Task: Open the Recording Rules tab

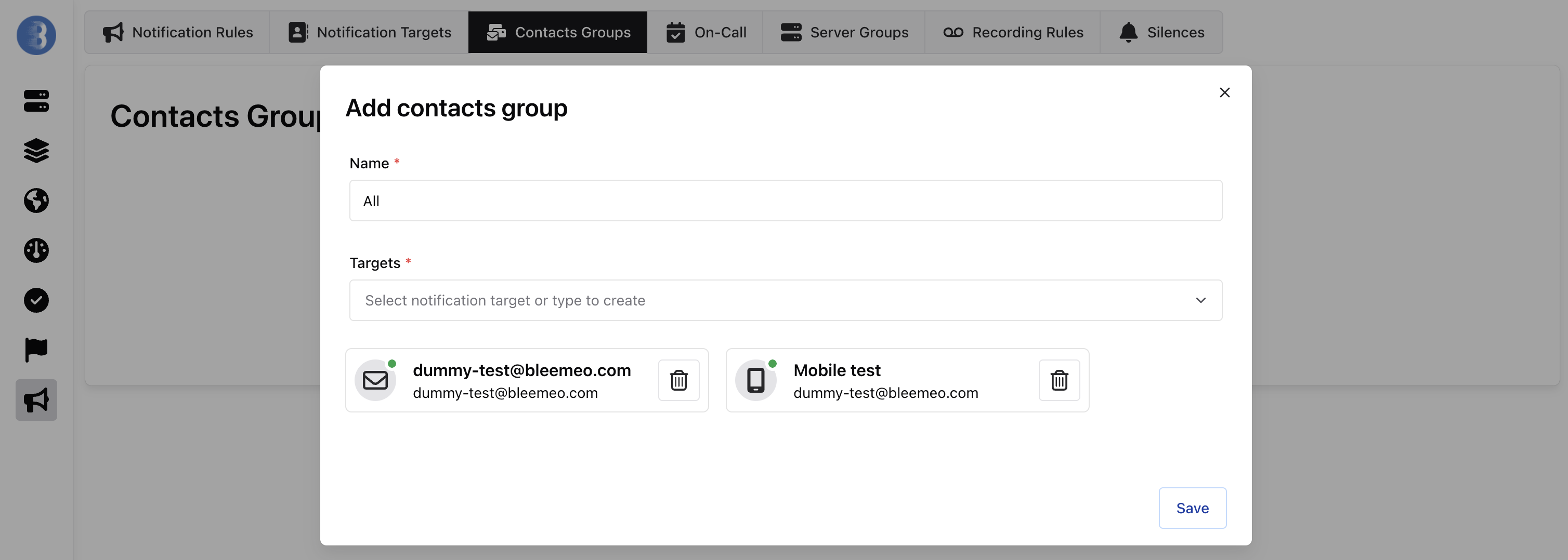Action: (1012, 32)
